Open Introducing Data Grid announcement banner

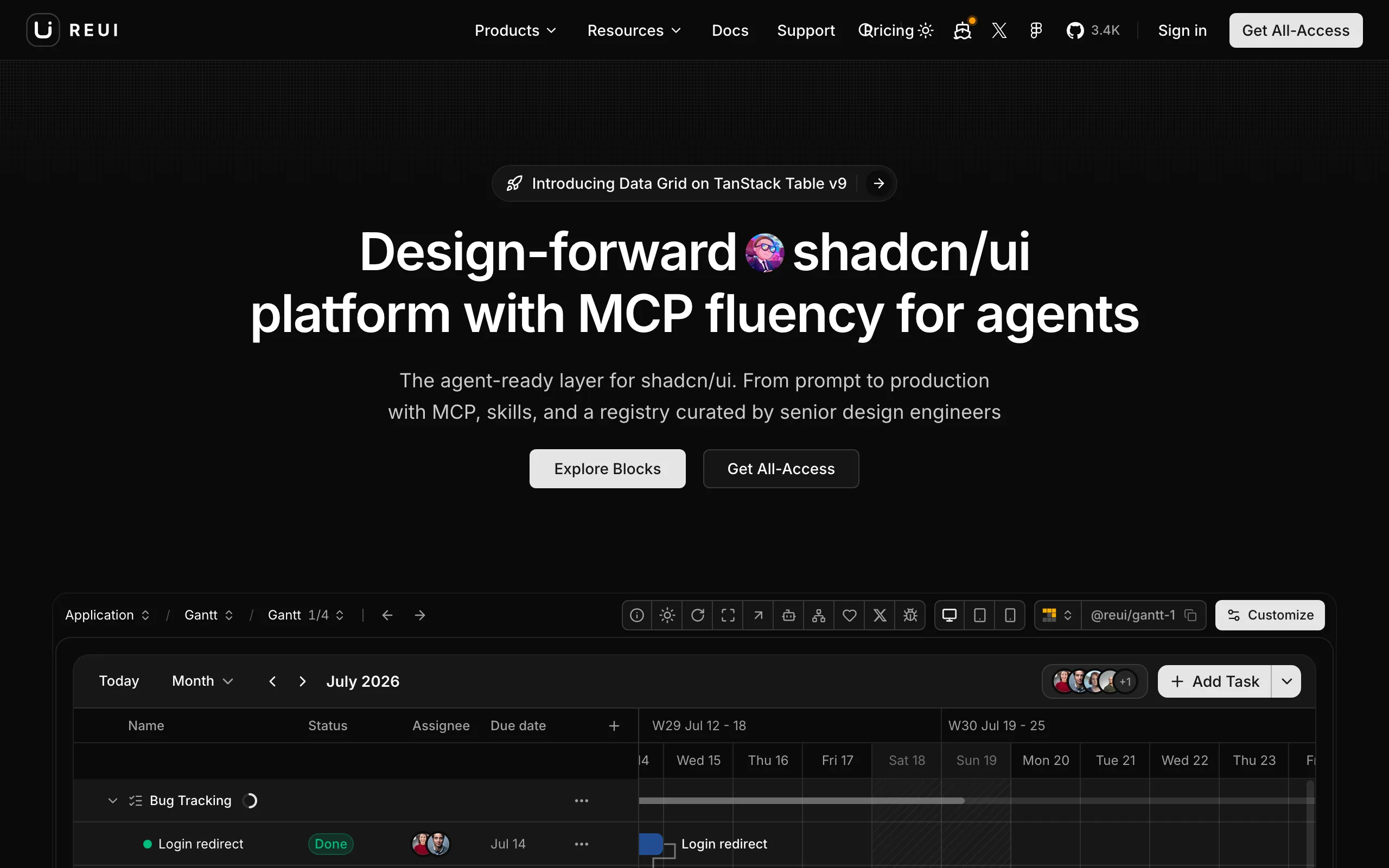tap(694, 183)
